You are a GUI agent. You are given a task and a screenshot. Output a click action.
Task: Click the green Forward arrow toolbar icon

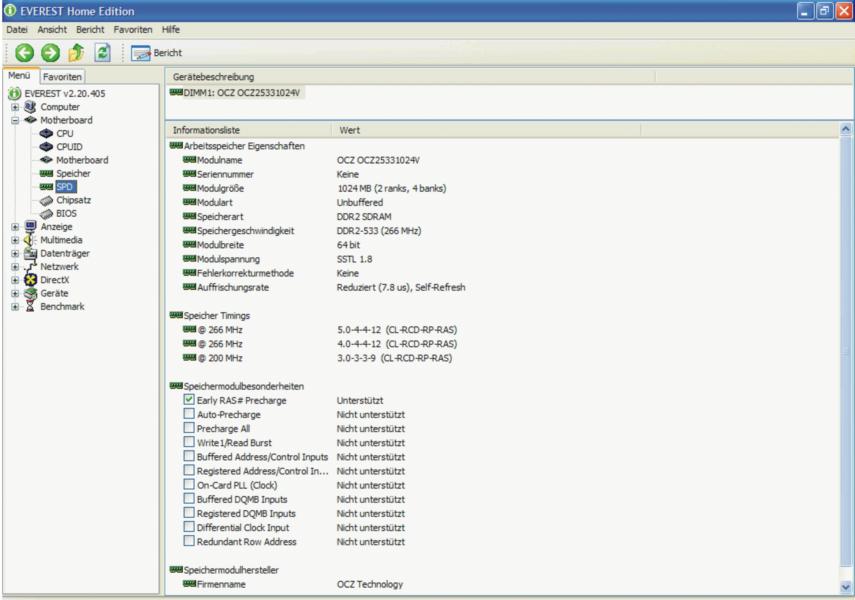click(x=41, y=52)
